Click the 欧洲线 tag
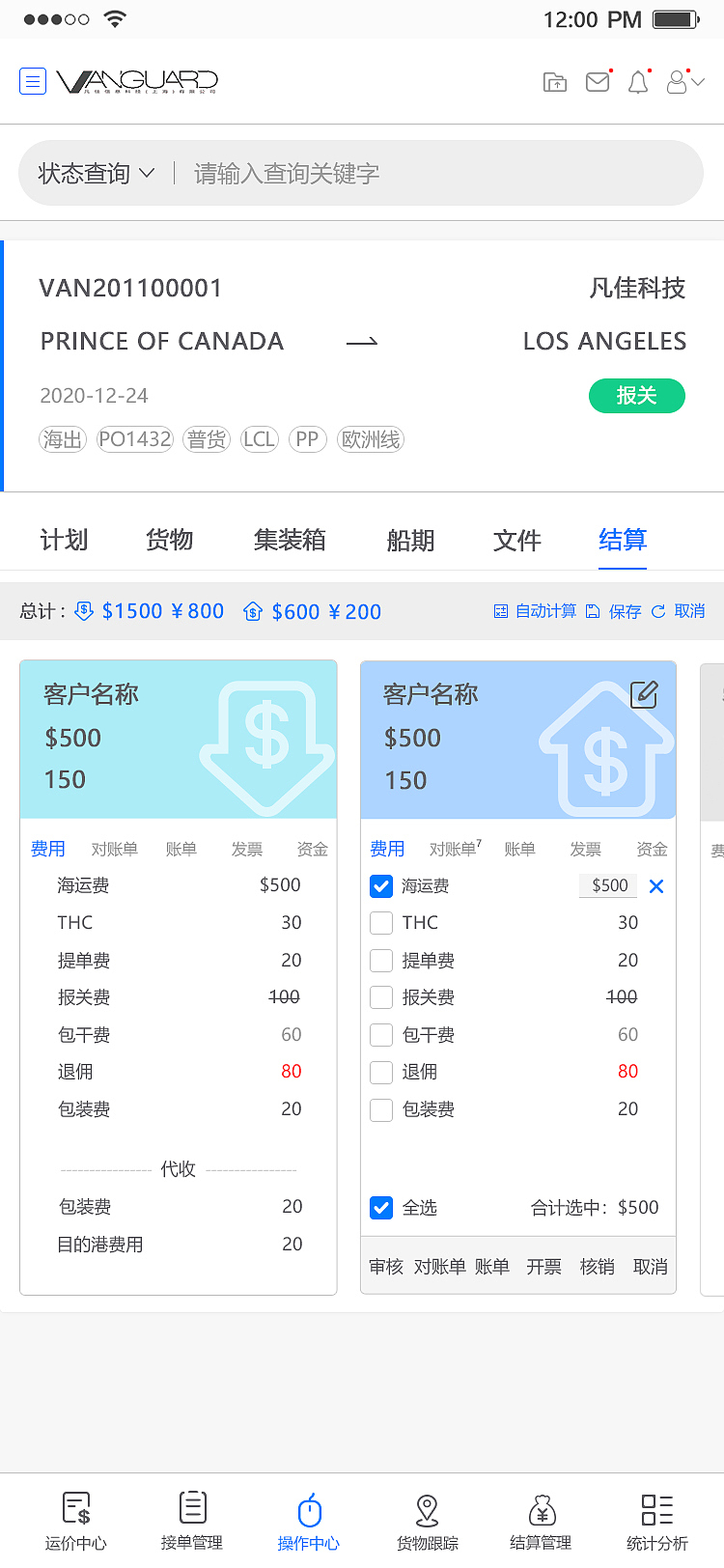 [x=371, y=439]
